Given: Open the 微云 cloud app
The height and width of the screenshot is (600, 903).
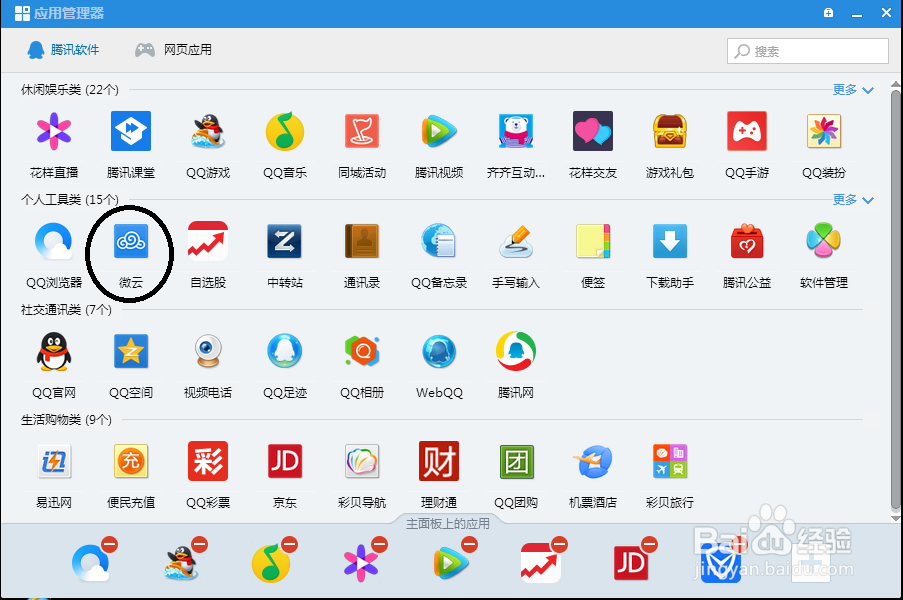Looking at the screenshot, I should coord(131,241).
